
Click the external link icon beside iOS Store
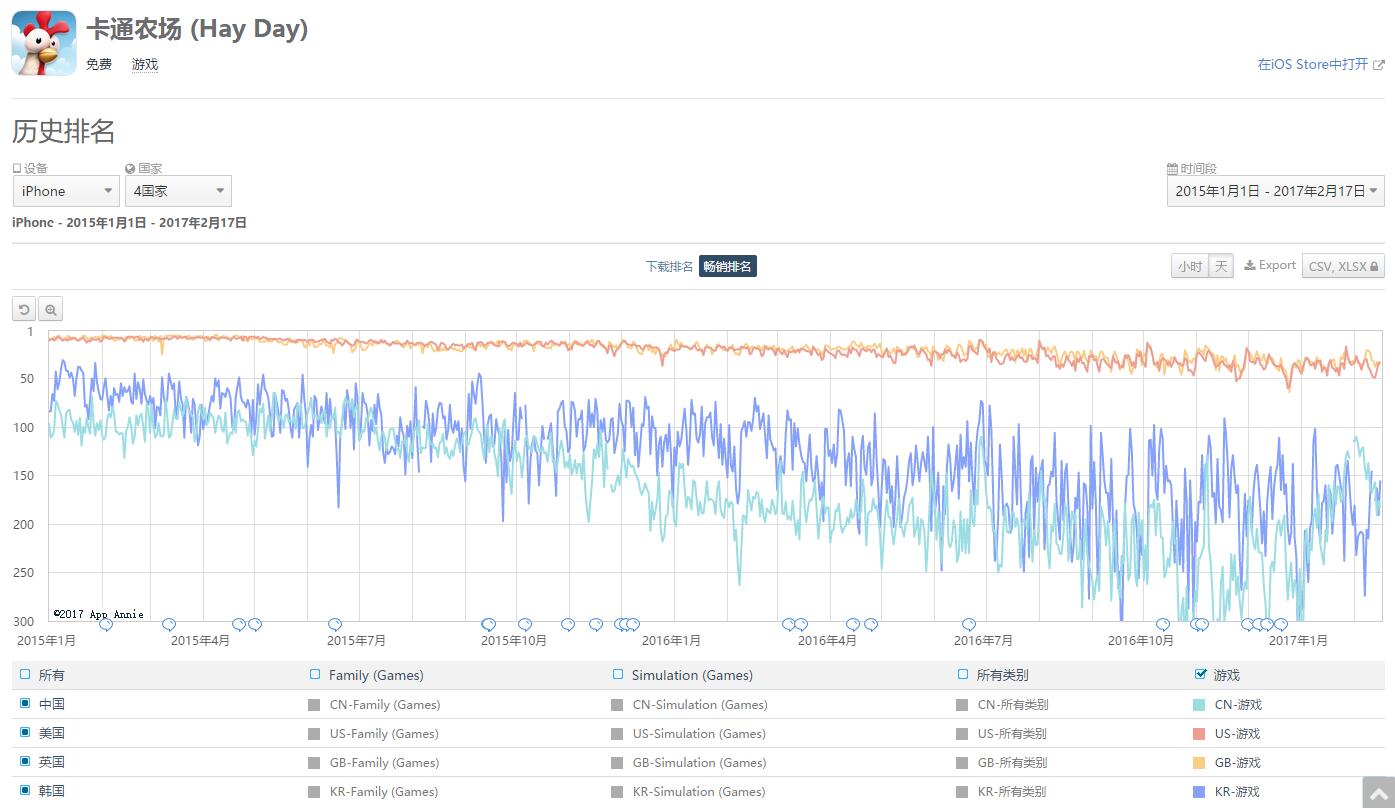[x=1379, y=65]
